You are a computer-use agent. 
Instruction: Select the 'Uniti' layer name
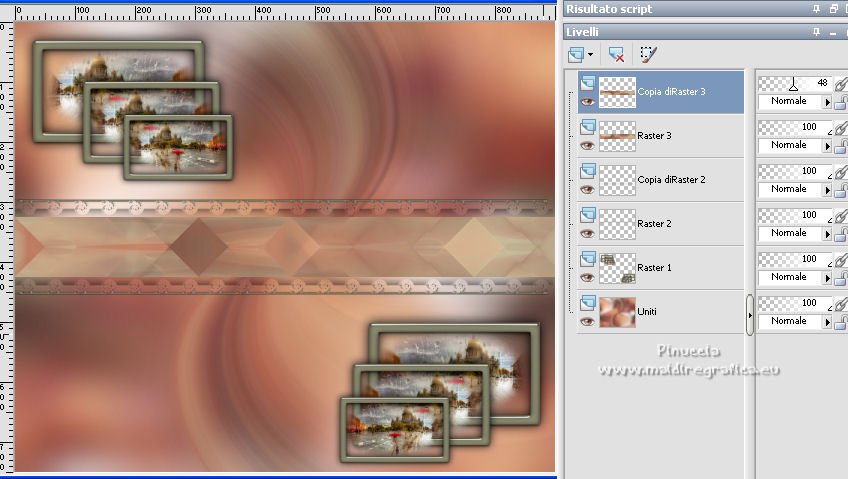pyautogui.click(x=647, y=311)
